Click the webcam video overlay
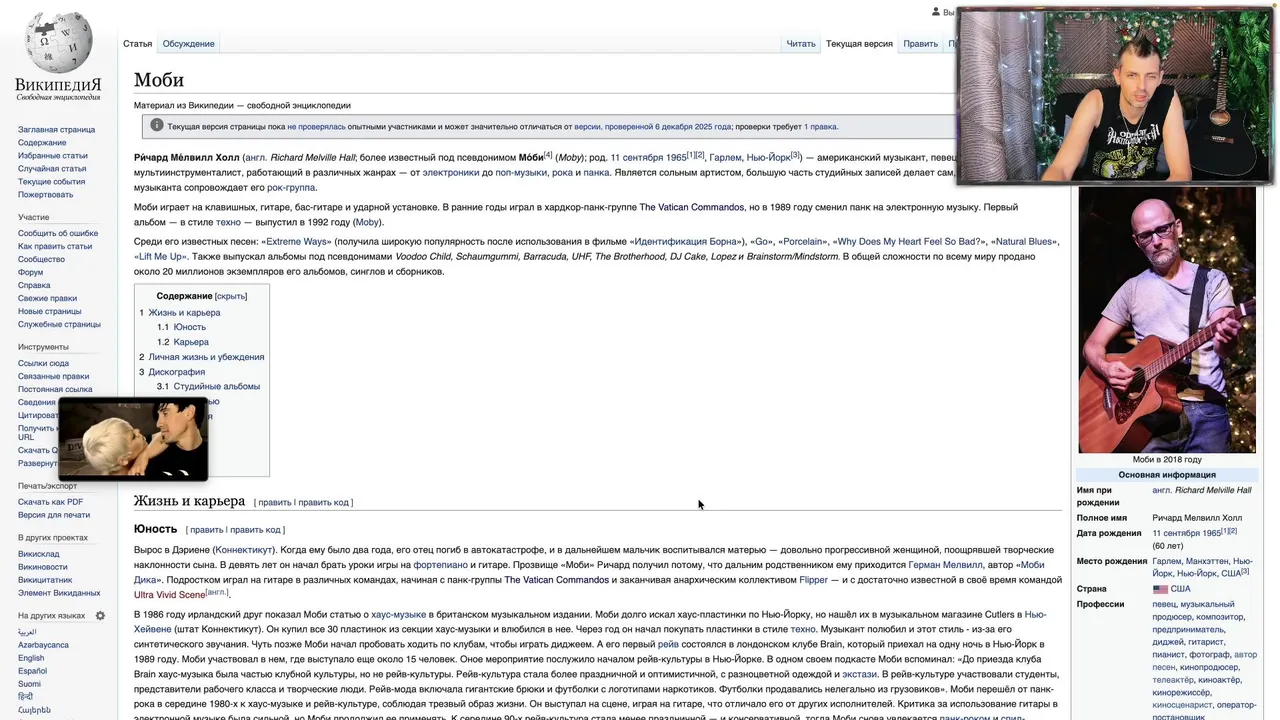1280x720 pixels. (x=1114, y=96)
